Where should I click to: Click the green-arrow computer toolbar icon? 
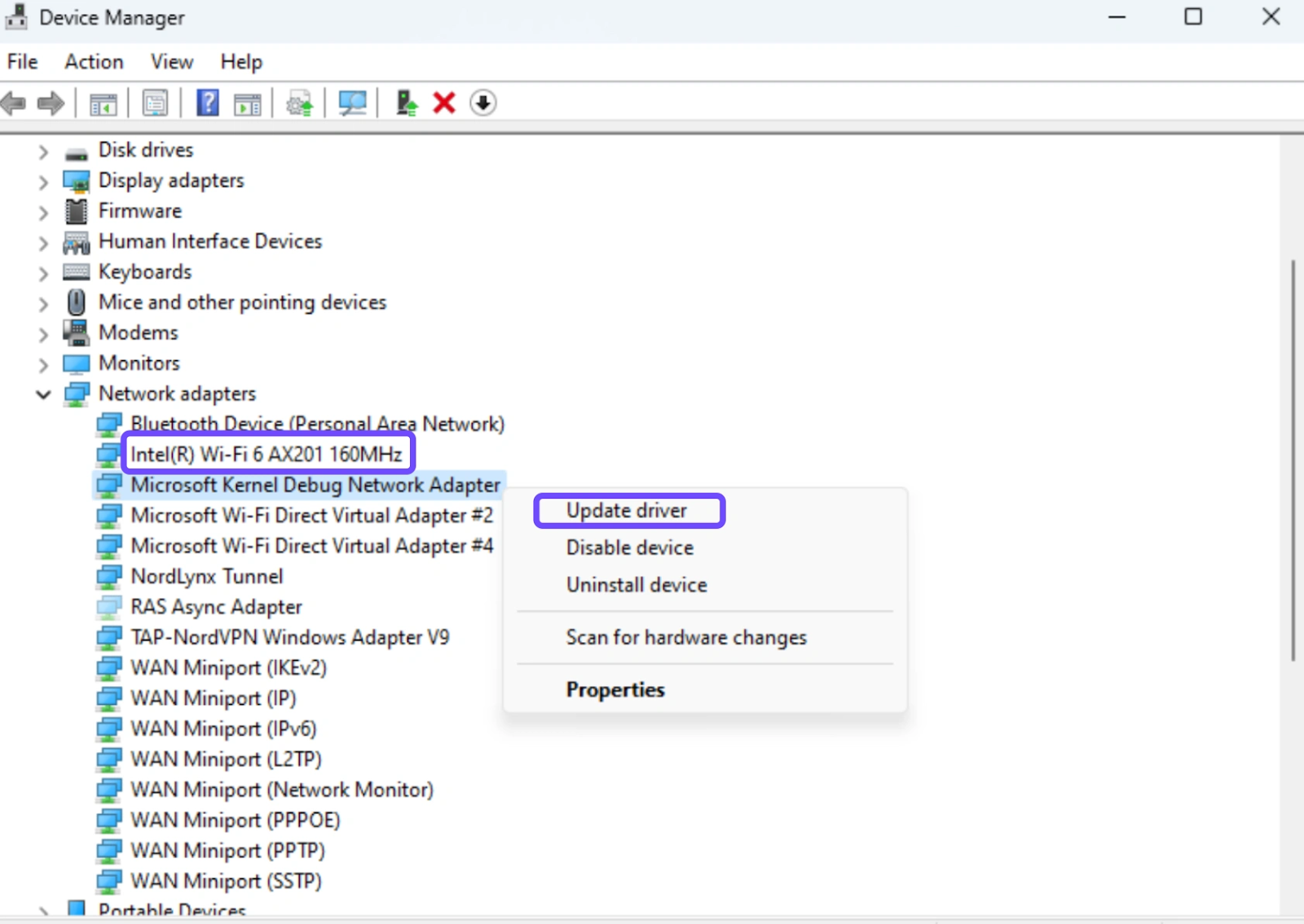coord(406,103)
